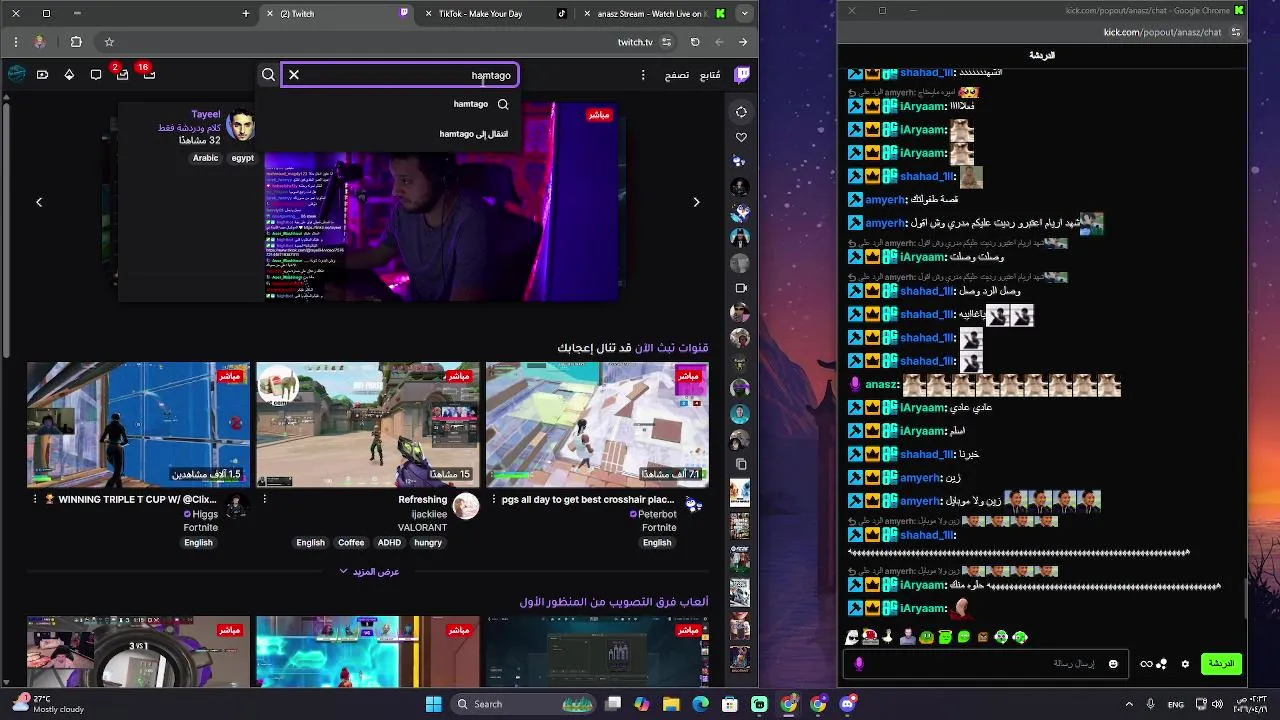Image resolution: width=1280 pixels, height=720 pixels.
Task: Clear the hamtago search text with X
Action: click(294, 75)
